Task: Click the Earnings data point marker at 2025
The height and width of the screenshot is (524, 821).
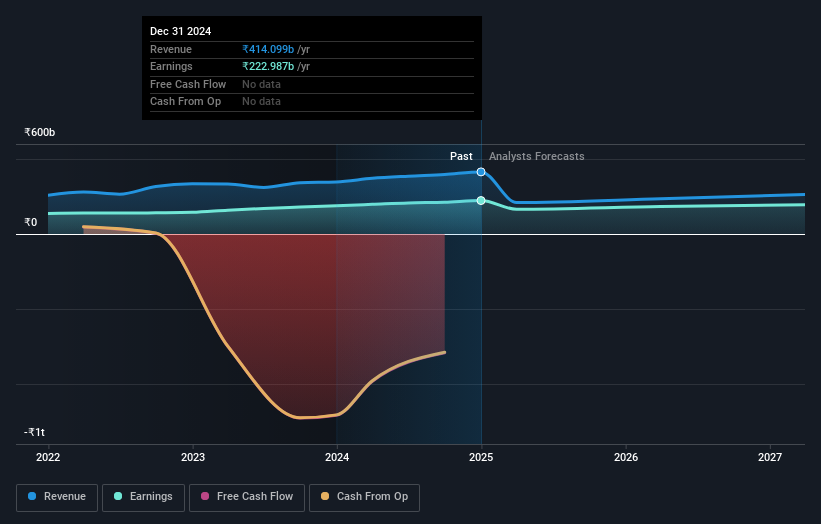Action: click(481, 200)
